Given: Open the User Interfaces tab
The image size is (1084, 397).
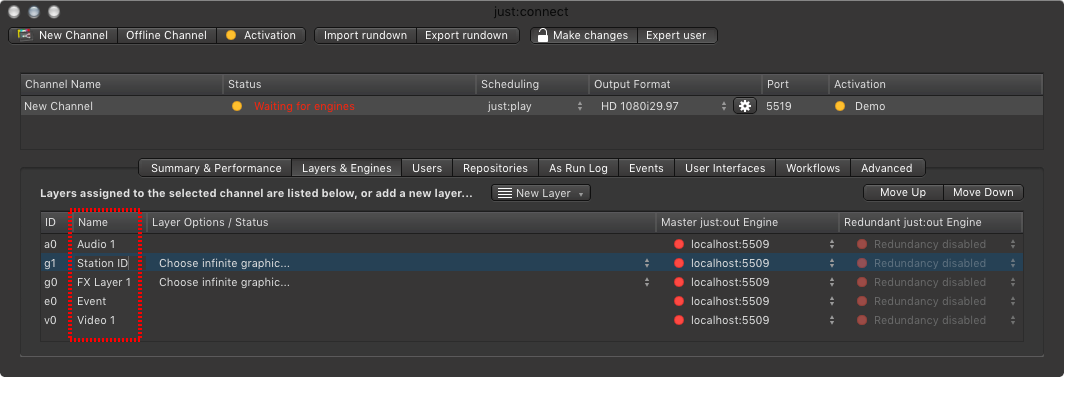Looking at the screenshot, I should point(725,168).
